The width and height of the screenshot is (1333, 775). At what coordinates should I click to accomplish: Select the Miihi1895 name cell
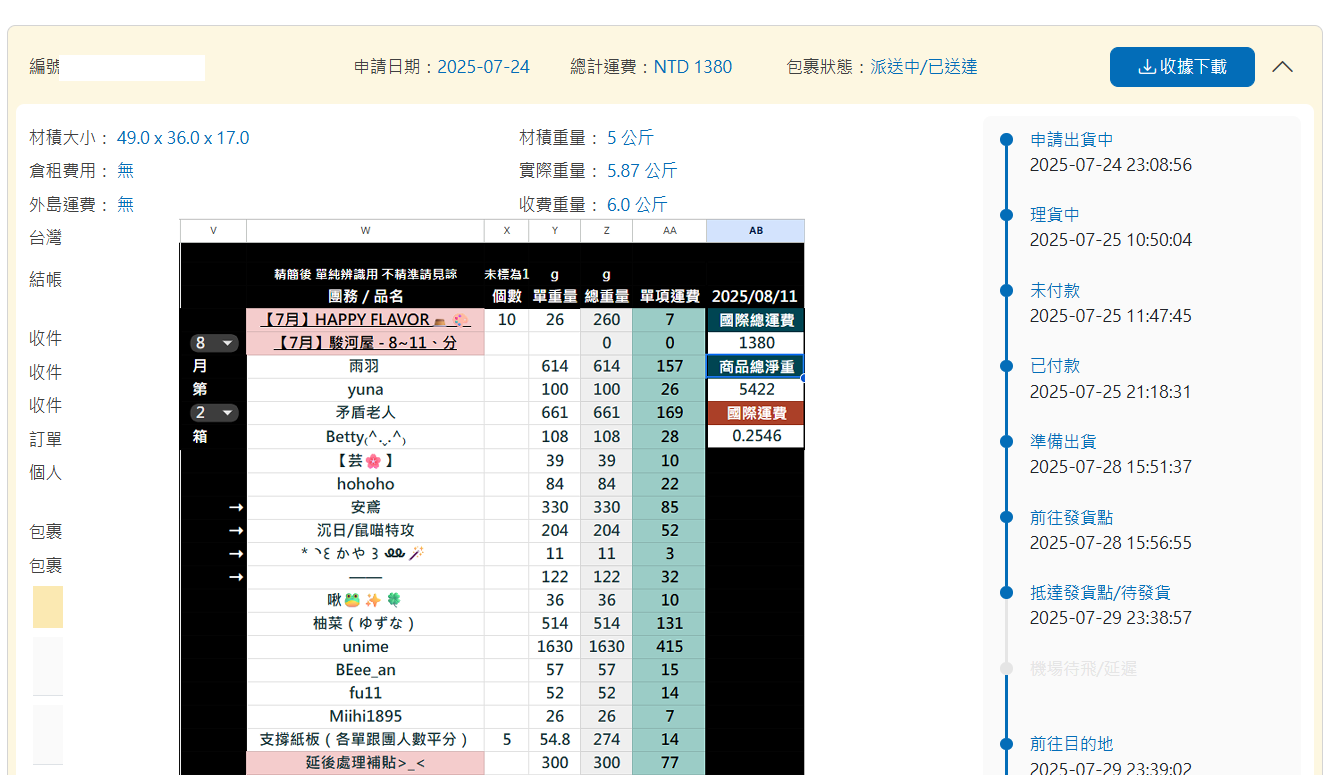(x=365, y=716)
